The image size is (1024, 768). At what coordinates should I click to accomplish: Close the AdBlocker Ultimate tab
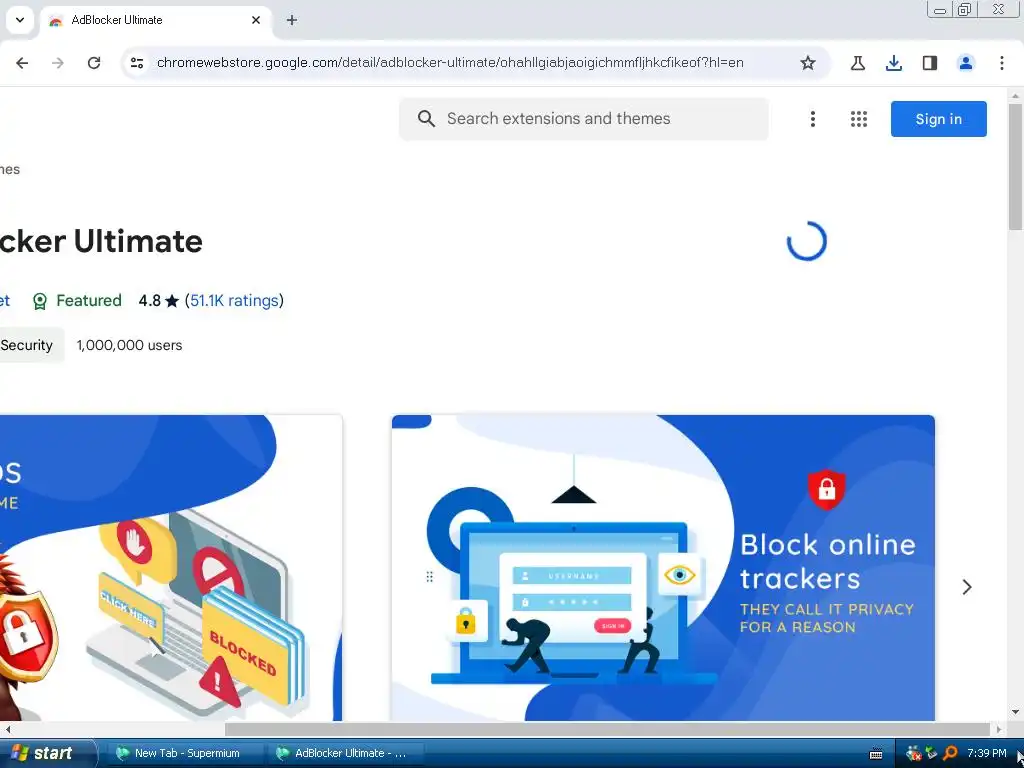click(256, 20)
